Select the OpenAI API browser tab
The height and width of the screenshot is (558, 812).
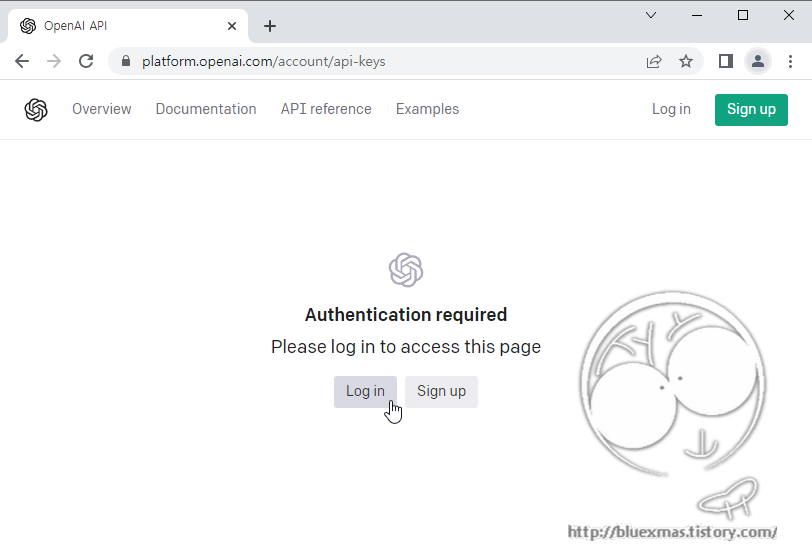point(128,26)
